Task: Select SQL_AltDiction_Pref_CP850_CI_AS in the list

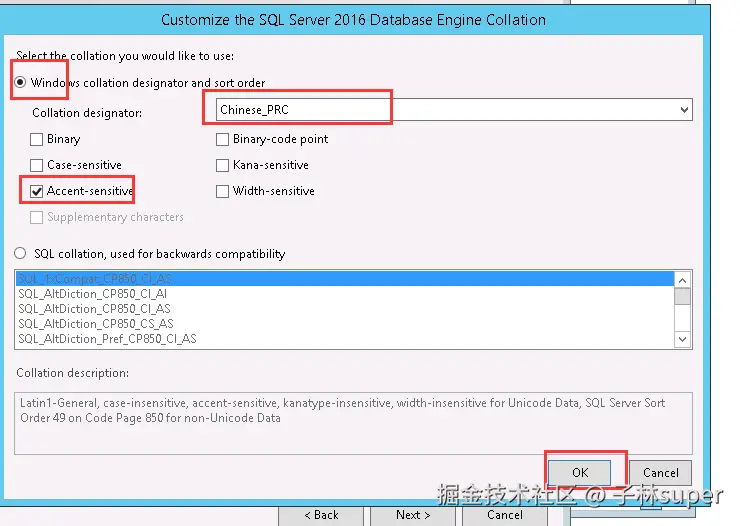Action: (x=345, y=339)
